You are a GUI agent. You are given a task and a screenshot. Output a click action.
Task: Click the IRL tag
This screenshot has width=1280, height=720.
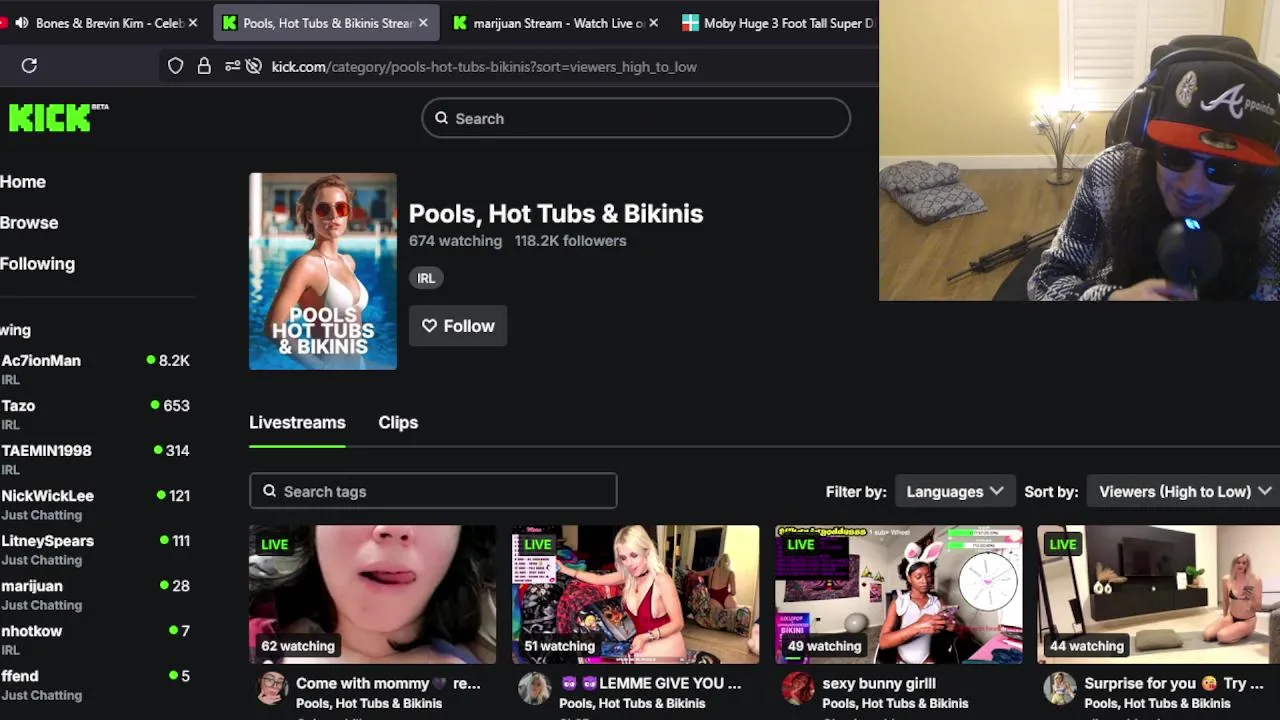click(426, 278)
